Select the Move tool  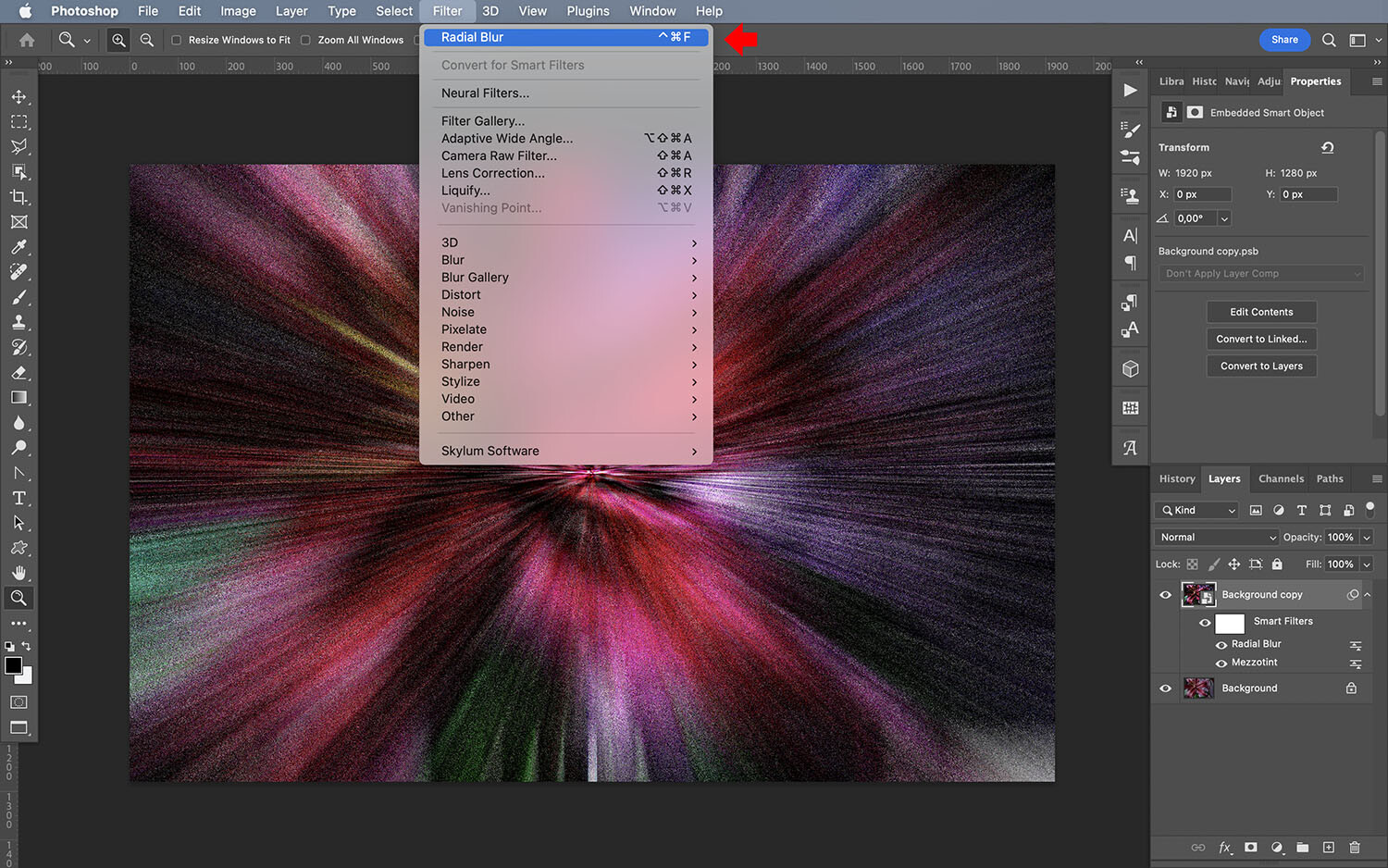tap(19, 96)
